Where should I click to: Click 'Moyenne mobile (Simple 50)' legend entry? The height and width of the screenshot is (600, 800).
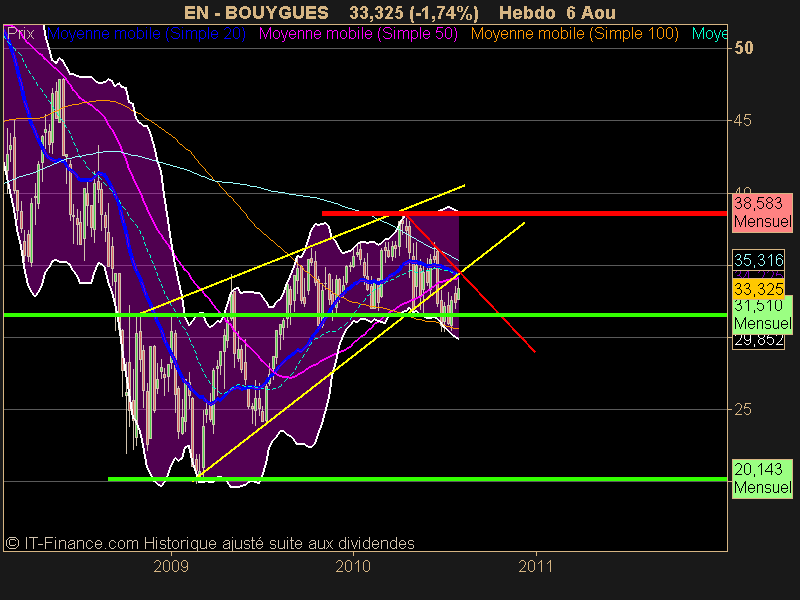pos(358,34)
